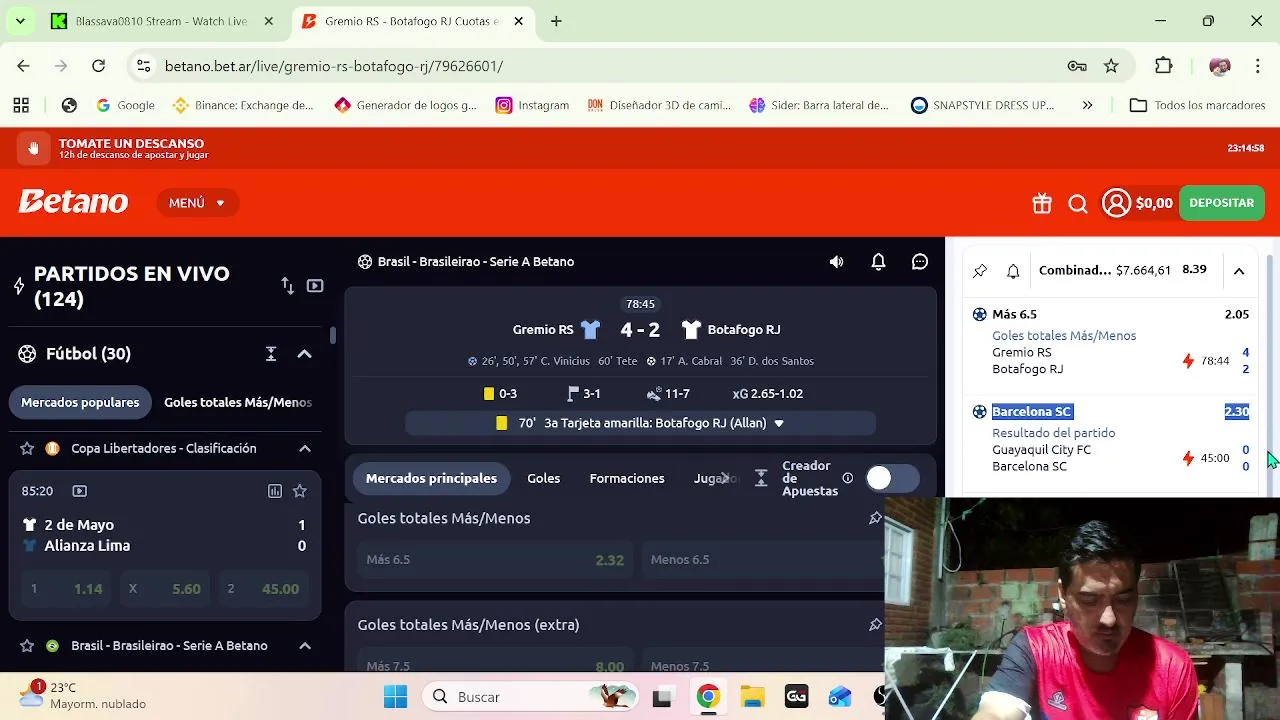Pin the bet slip

980,271
